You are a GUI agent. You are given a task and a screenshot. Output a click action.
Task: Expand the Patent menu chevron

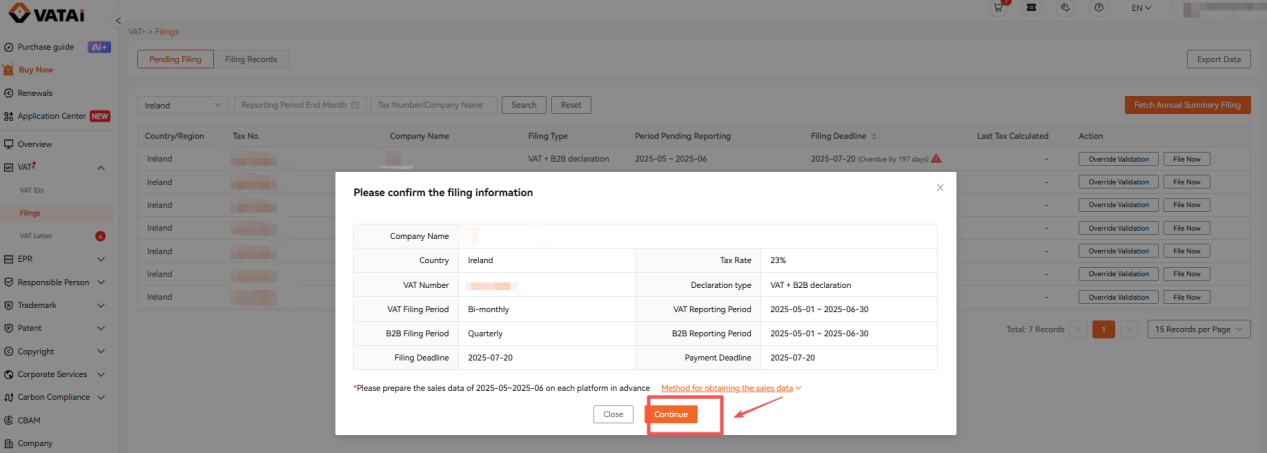click(x=101, y=328)
